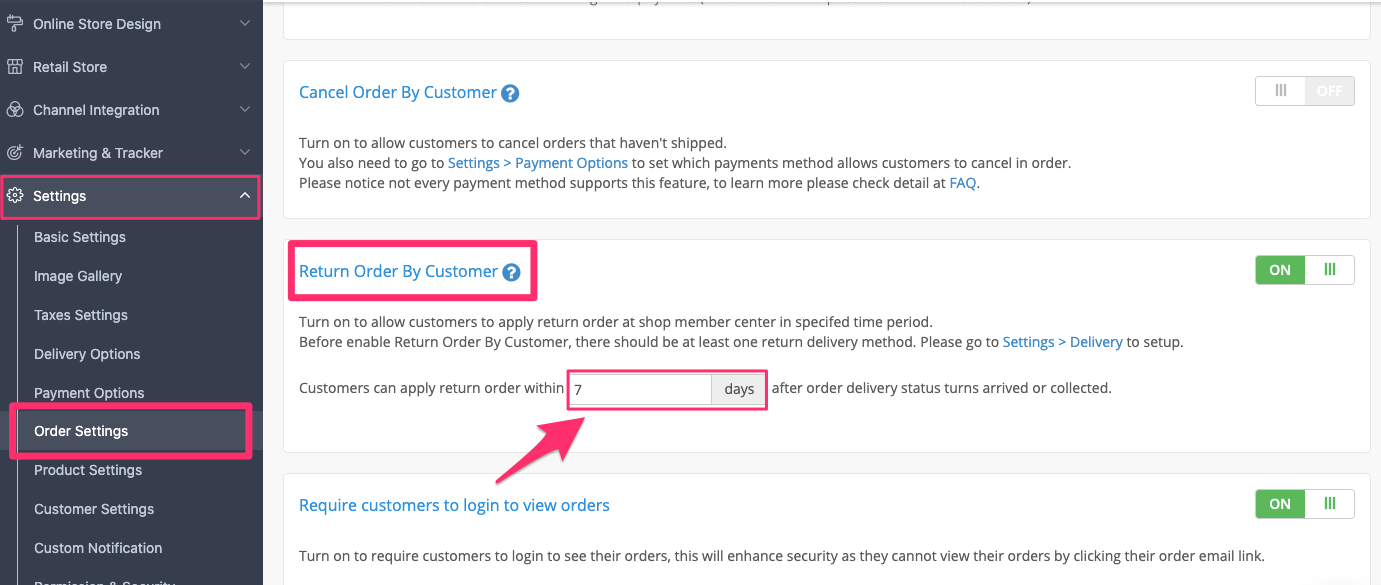Open help for Return Order By Customer
1381x585 pixels.
coord(511,272)
